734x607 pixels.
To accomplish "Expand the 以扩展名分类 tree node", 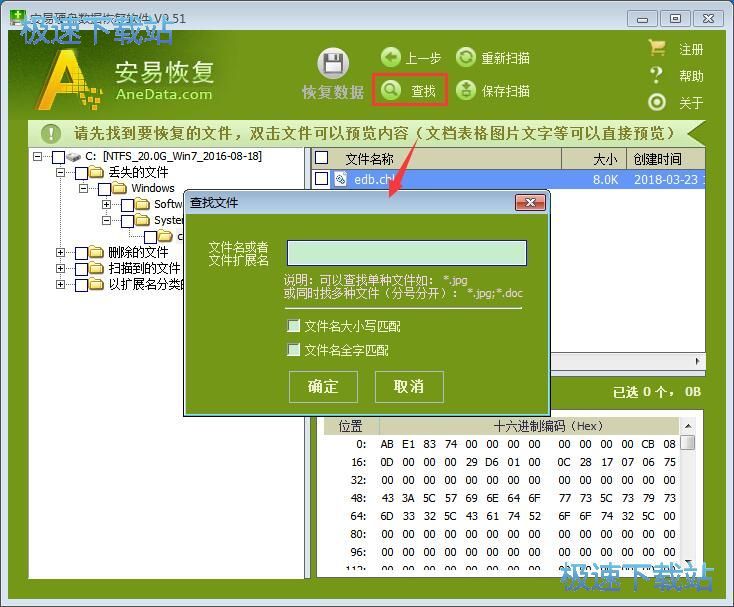I will 60,284.
